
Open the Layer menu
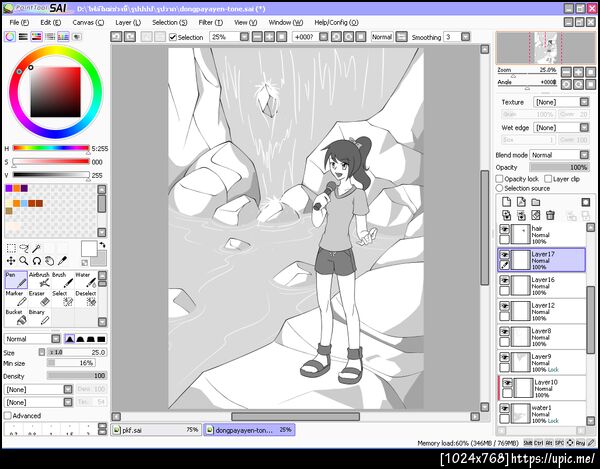(x=128, y=23)
